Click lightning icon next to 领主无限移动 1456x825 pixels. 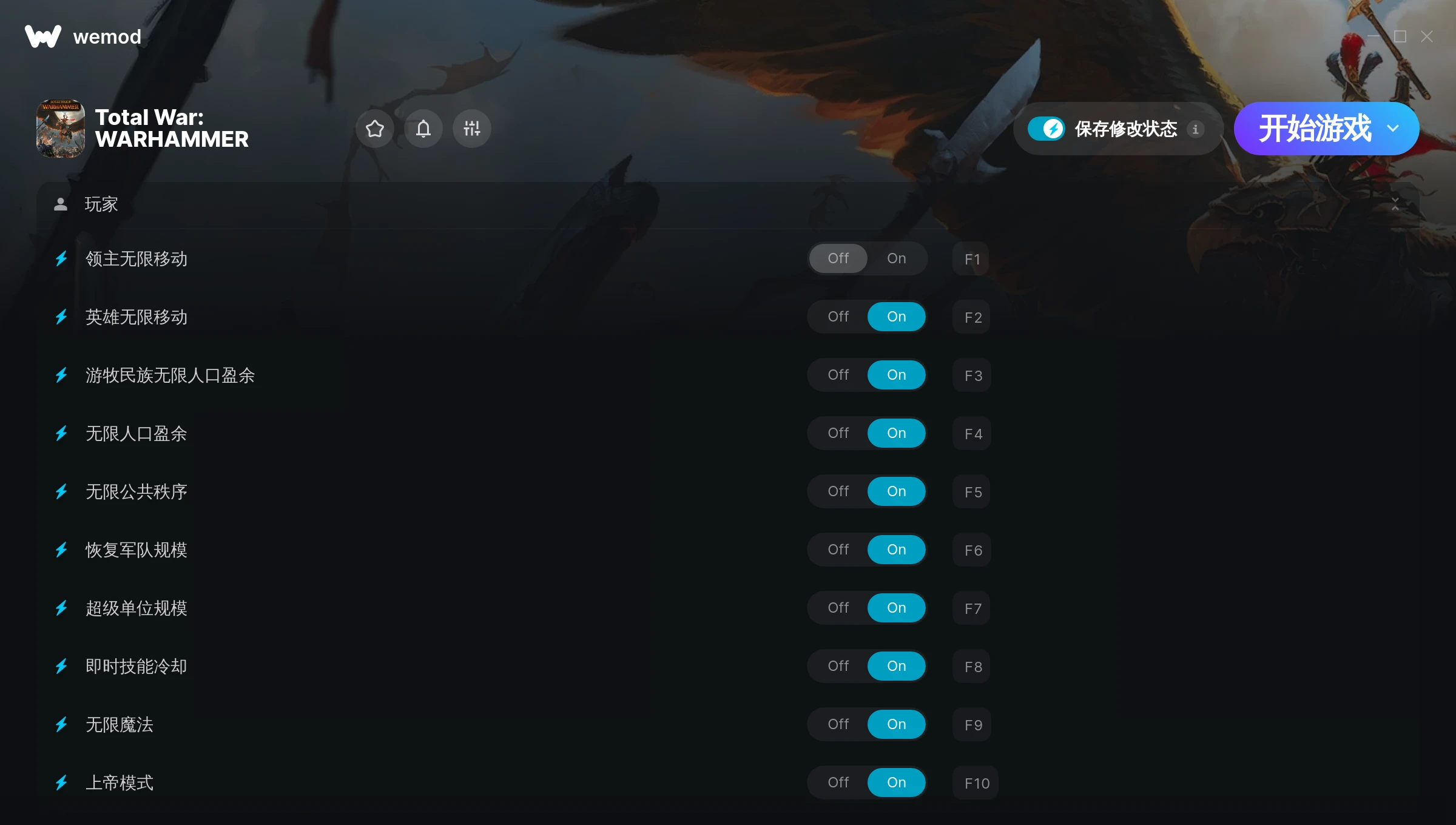click(x=61, y=259)
